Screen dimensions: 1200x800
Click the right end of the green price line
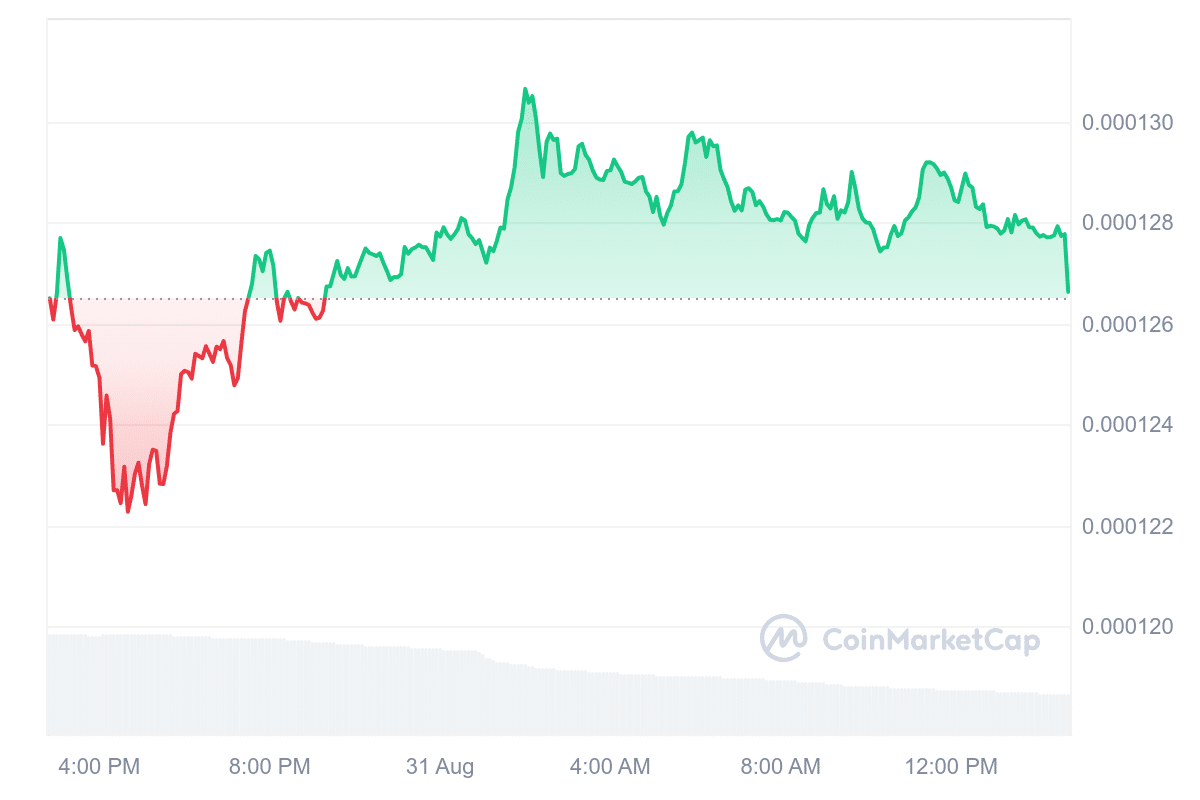click(x=1068, y=291)
